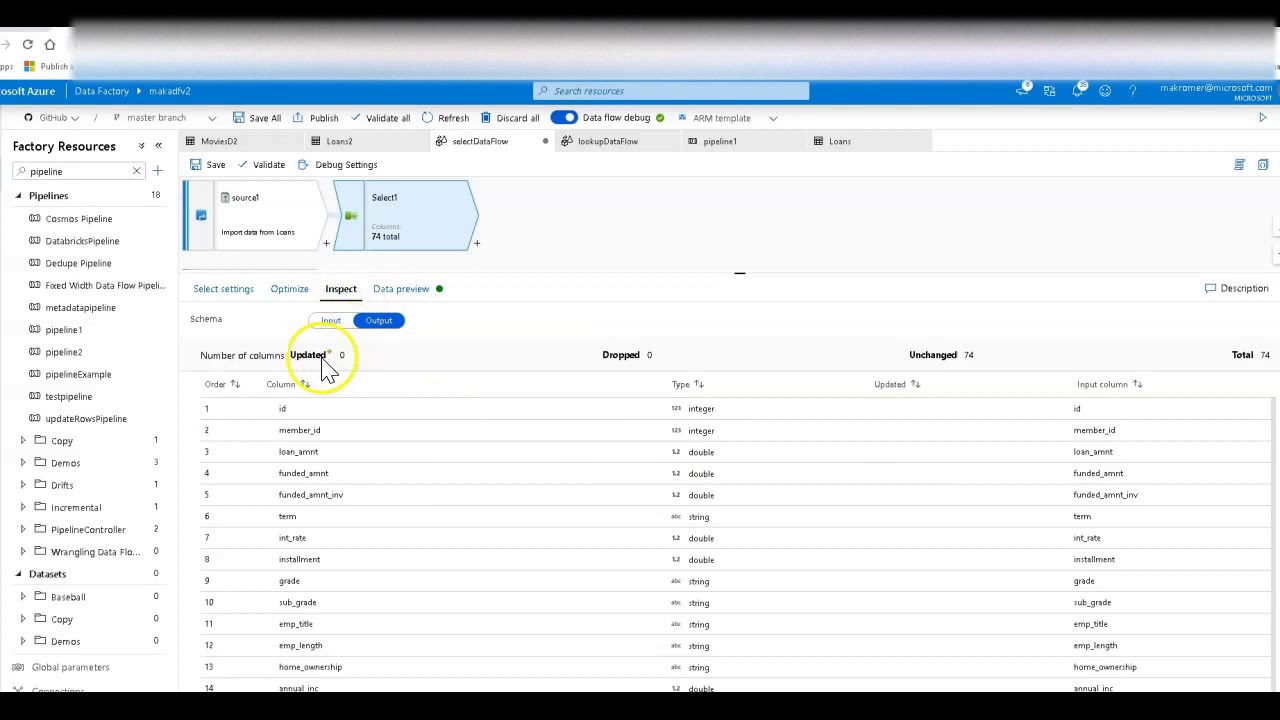This screenshot has height=720, width=1280.
Task: Expand the PipelineController folder
Action: click(x=23, y=529)
